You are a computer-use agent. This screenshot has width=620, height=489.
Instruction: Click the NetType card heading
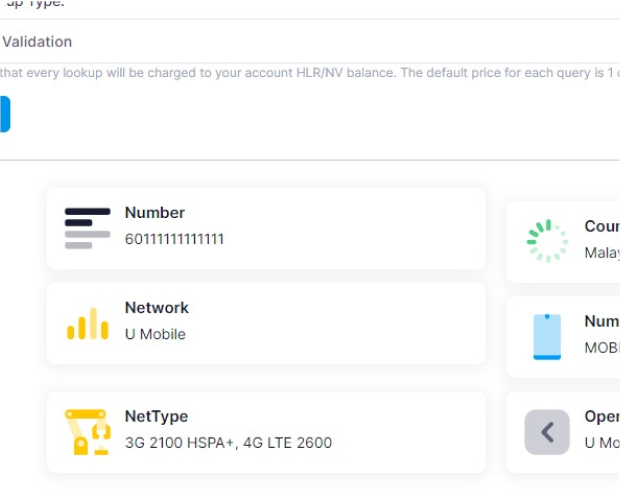coord(156,416)
